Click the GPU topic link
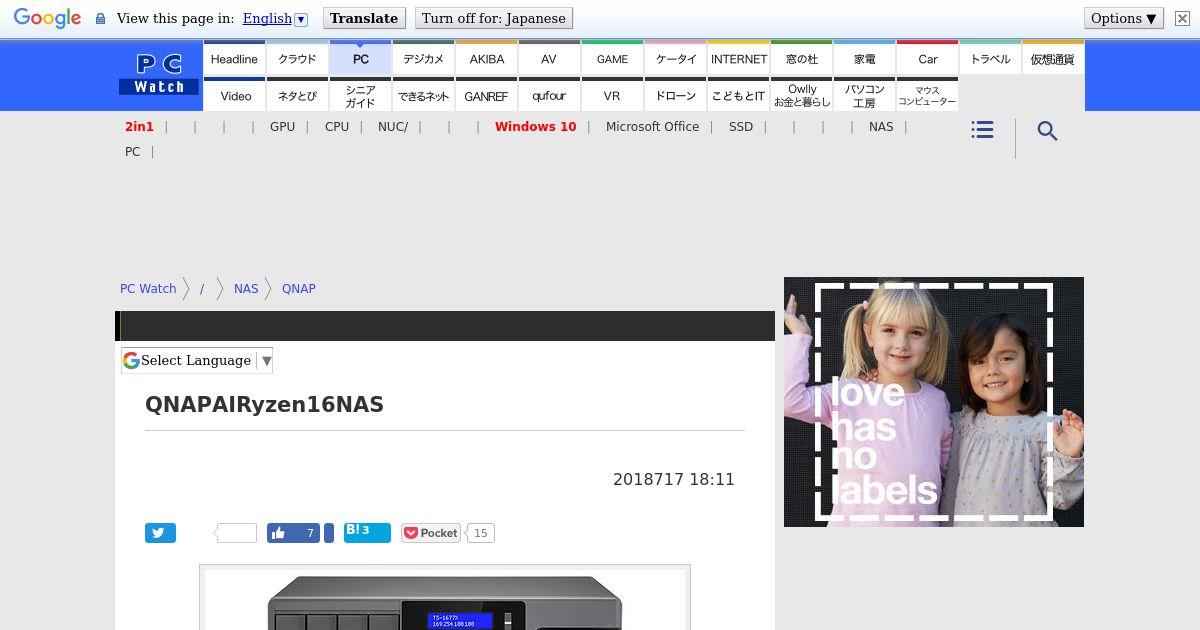This screenshot has height=630, width=1200. pos(282,127)
